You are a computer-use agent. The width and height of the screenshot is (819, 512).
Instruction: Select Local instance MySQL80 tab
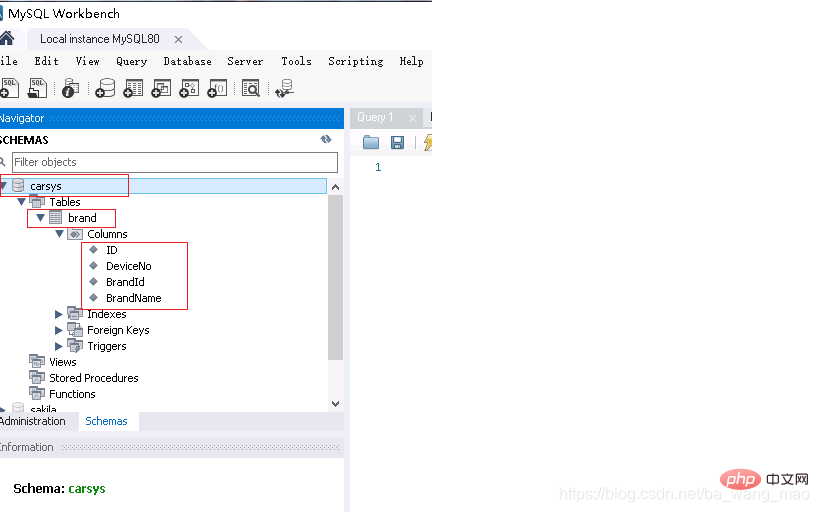(x=100, y=39)
